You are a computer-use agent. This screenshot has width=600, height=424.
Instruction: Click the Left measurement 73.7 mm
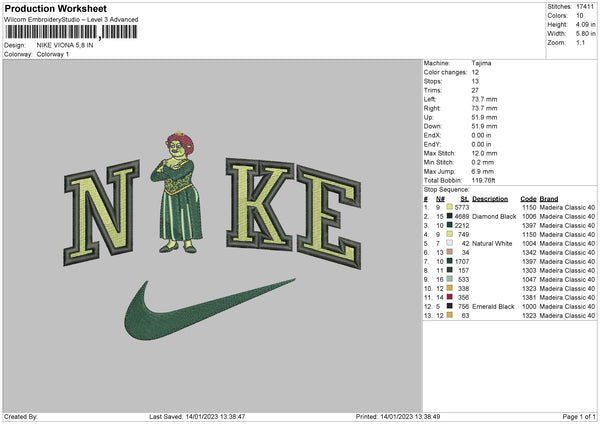point(484,99)
